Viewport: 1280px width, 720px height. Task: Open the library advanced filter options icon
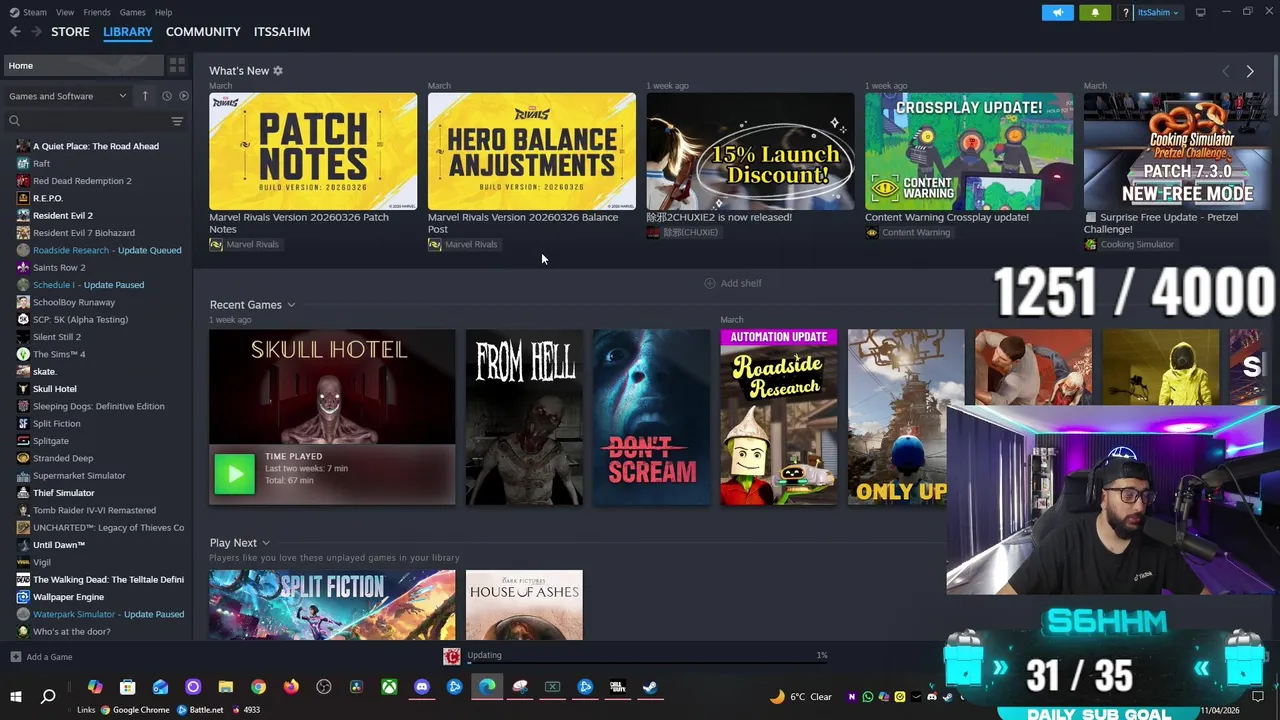coord(177,121)
